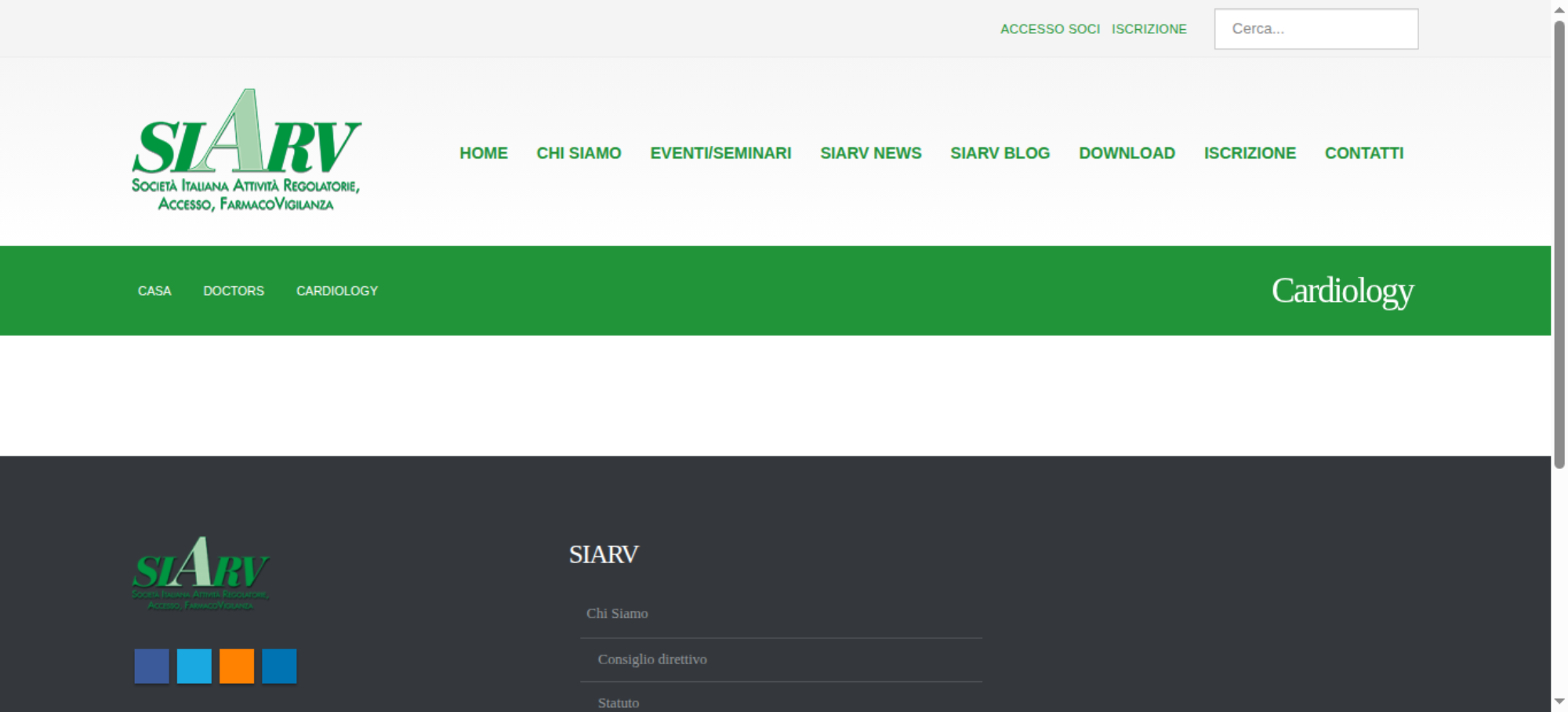Open the blue LinkedIn social square
Viewport: 1568px width, 712px height.
[279, 667]
